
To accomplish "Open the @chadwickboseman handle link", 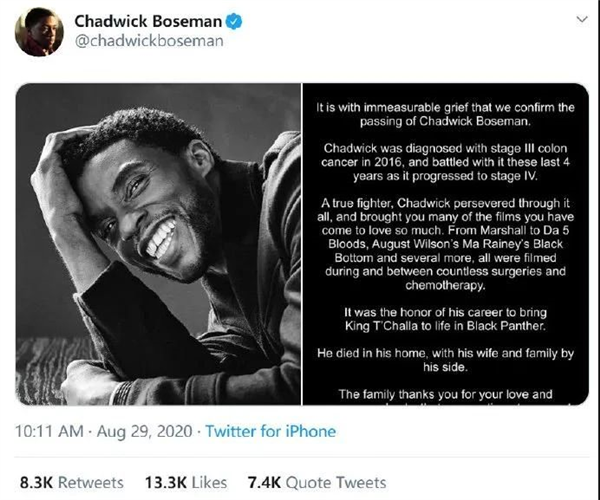I will [149, 41].
